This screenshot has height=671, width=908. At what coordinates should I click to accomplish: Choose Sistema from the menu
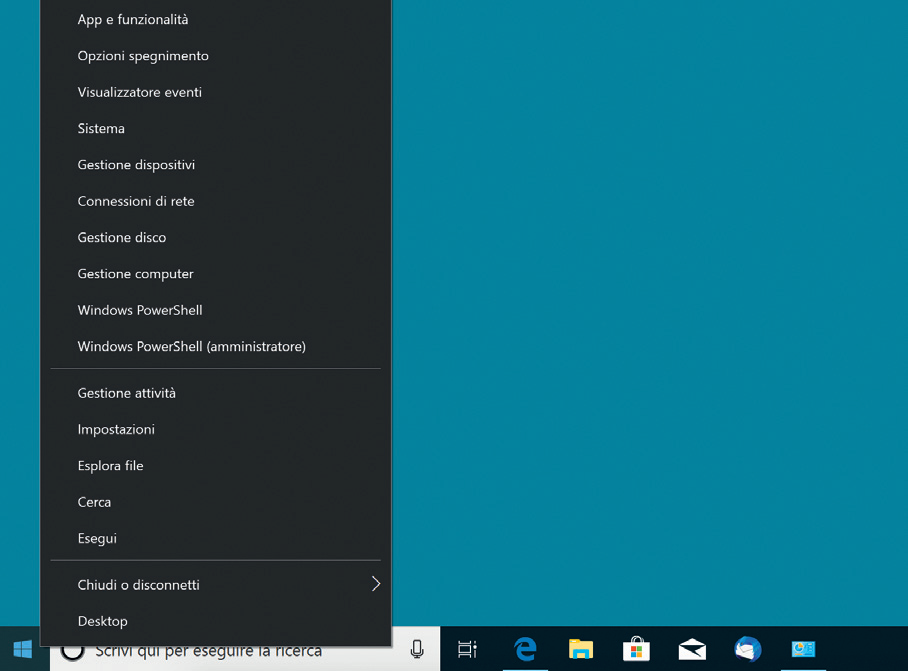[215, 129]
